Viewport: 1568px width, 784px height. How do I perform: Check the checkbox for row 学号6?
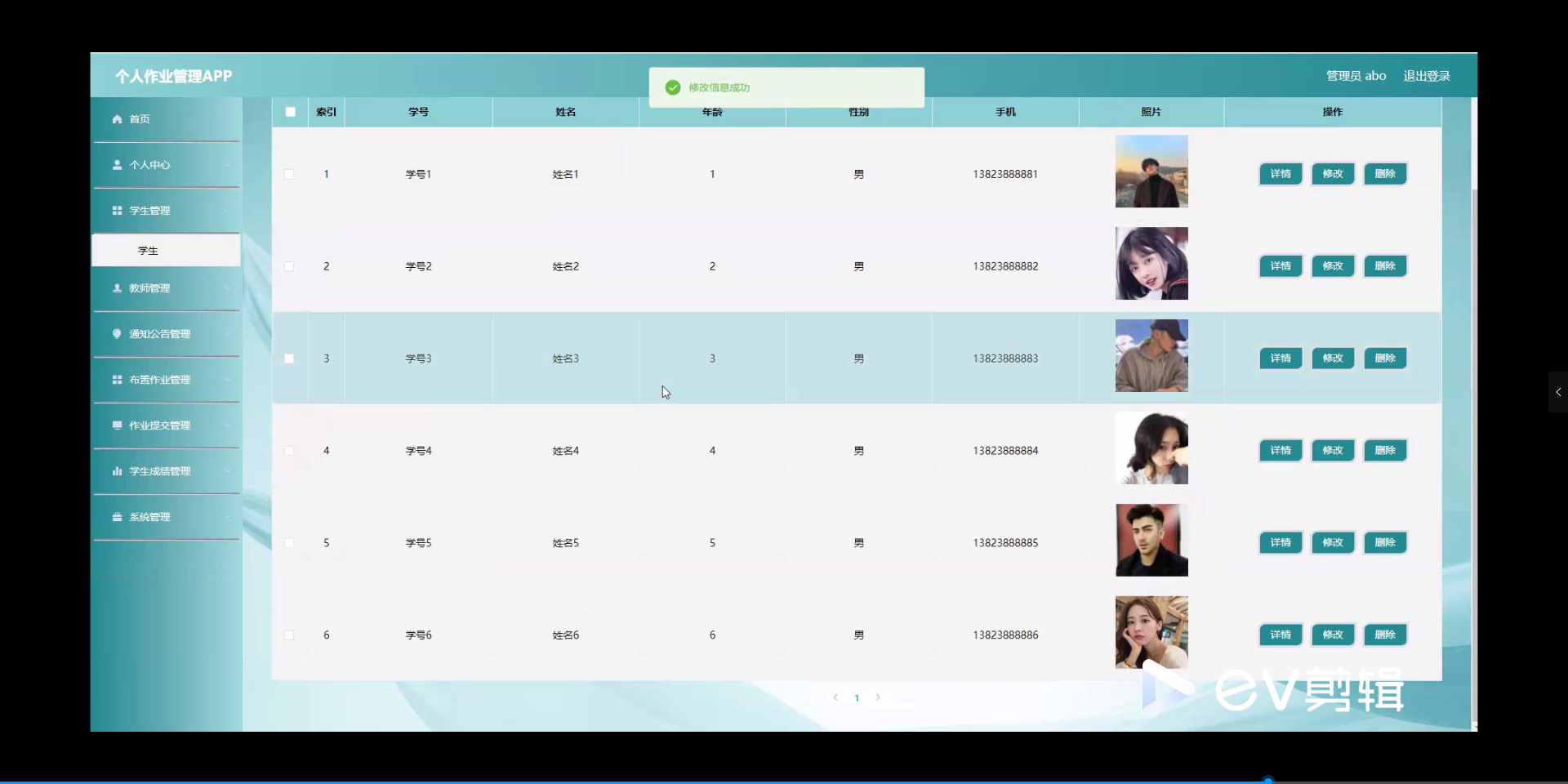(289, 635)
